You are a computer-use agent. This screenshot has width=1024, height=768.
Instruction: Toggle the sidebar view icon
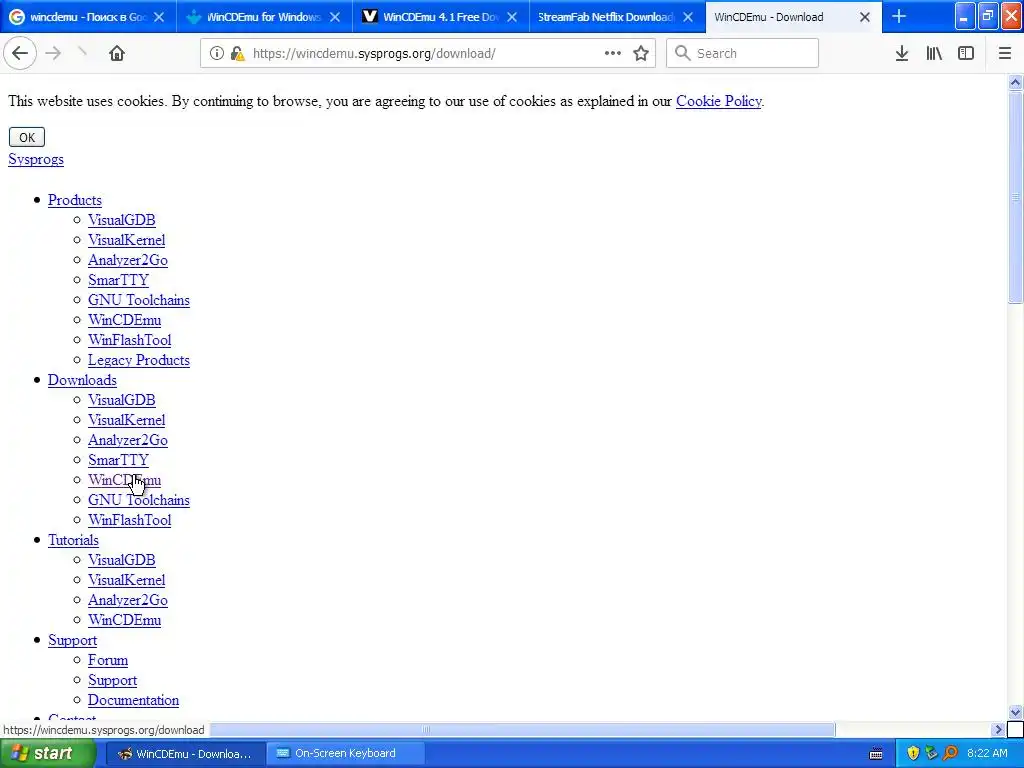pyautogui.click(x=966, y=53)
